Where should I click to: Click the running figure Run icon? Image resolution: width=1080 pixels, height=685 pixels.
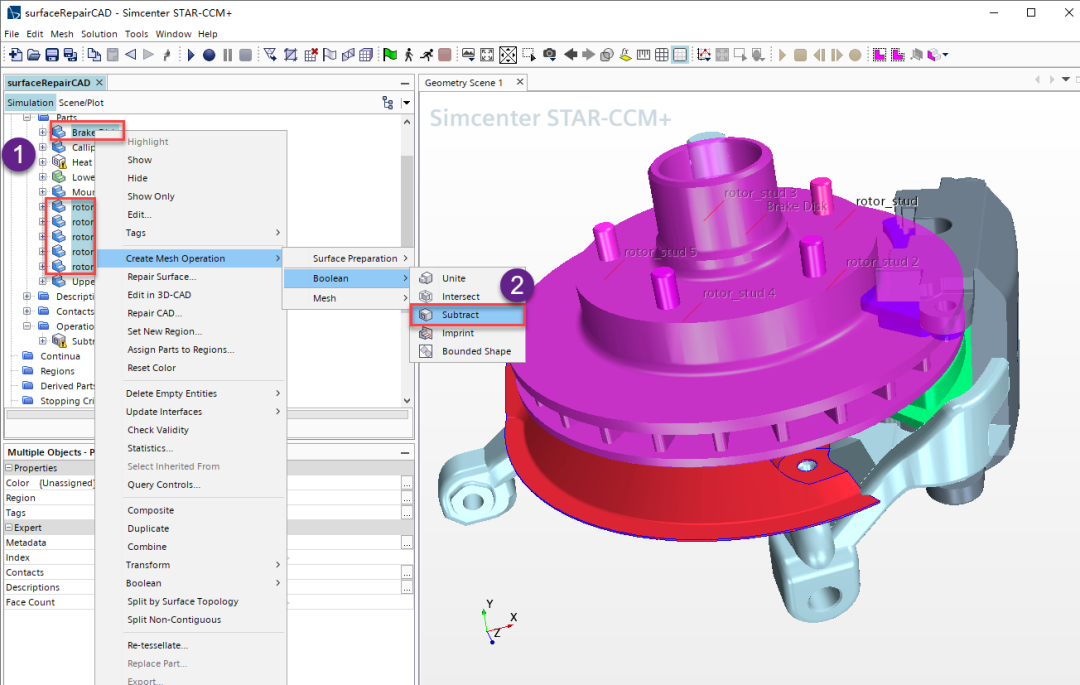pyautogui.click(x=426, y=55)
